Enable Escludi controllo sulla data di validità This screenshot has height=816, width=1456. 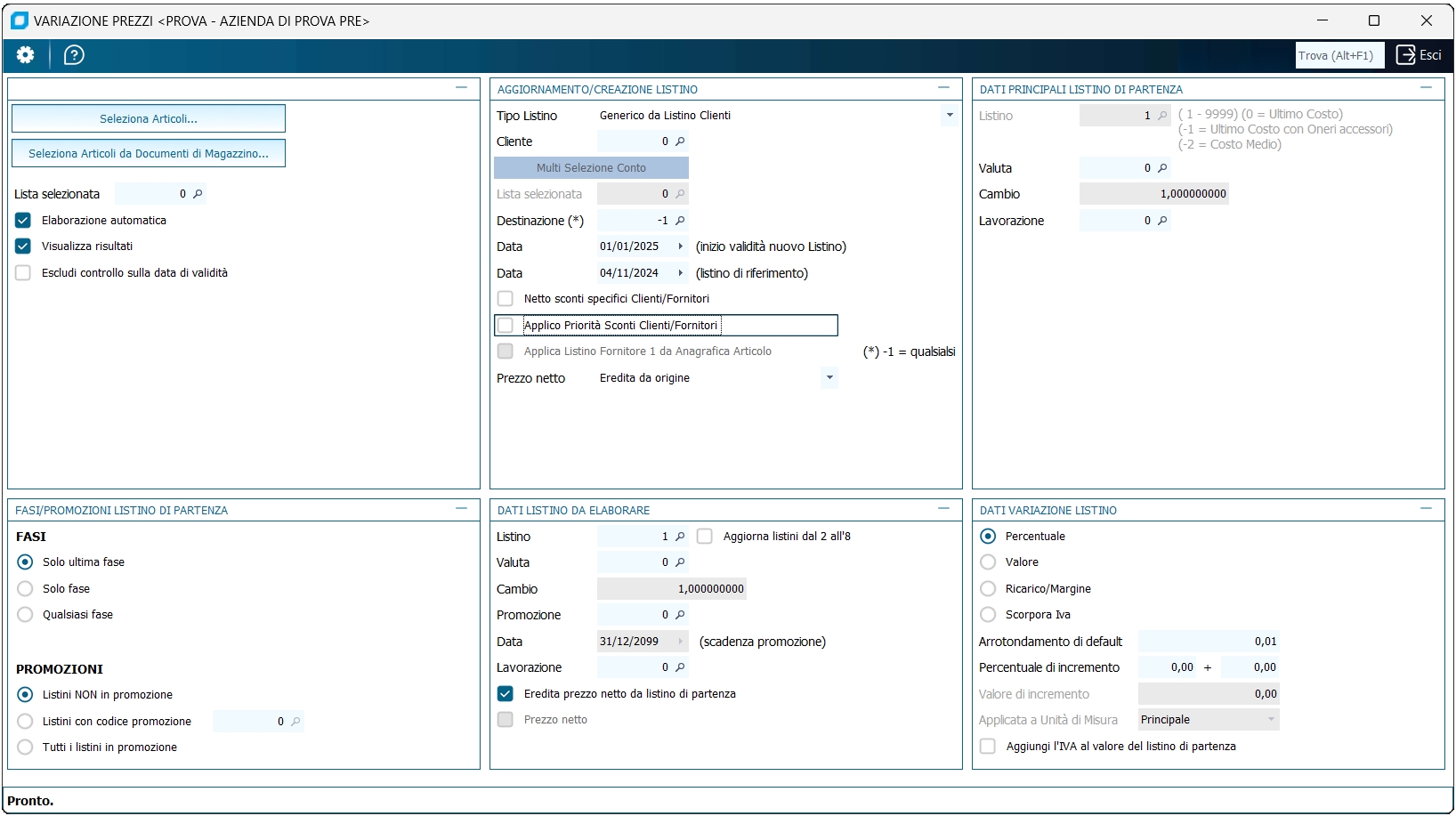(x=23, y=273)
